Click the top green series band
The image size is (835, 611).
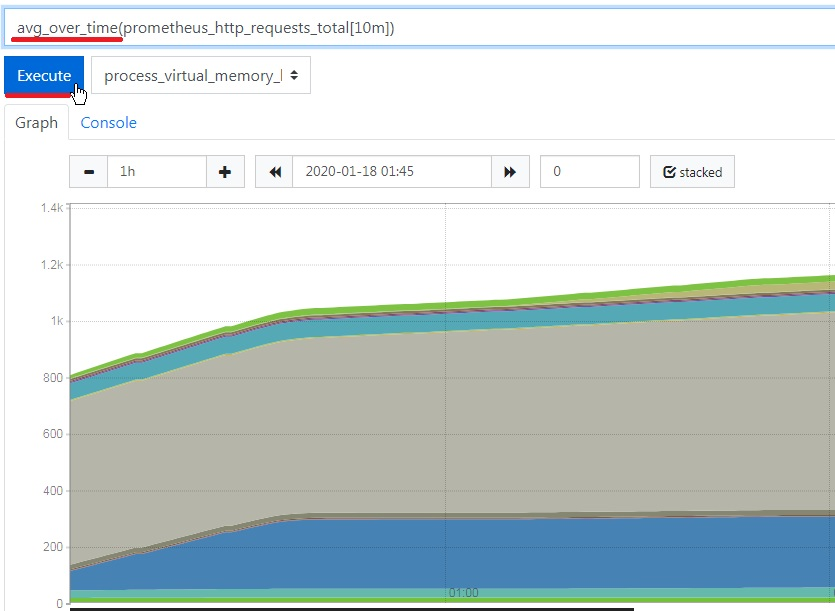pyautogui.click(x=453, y=307)
